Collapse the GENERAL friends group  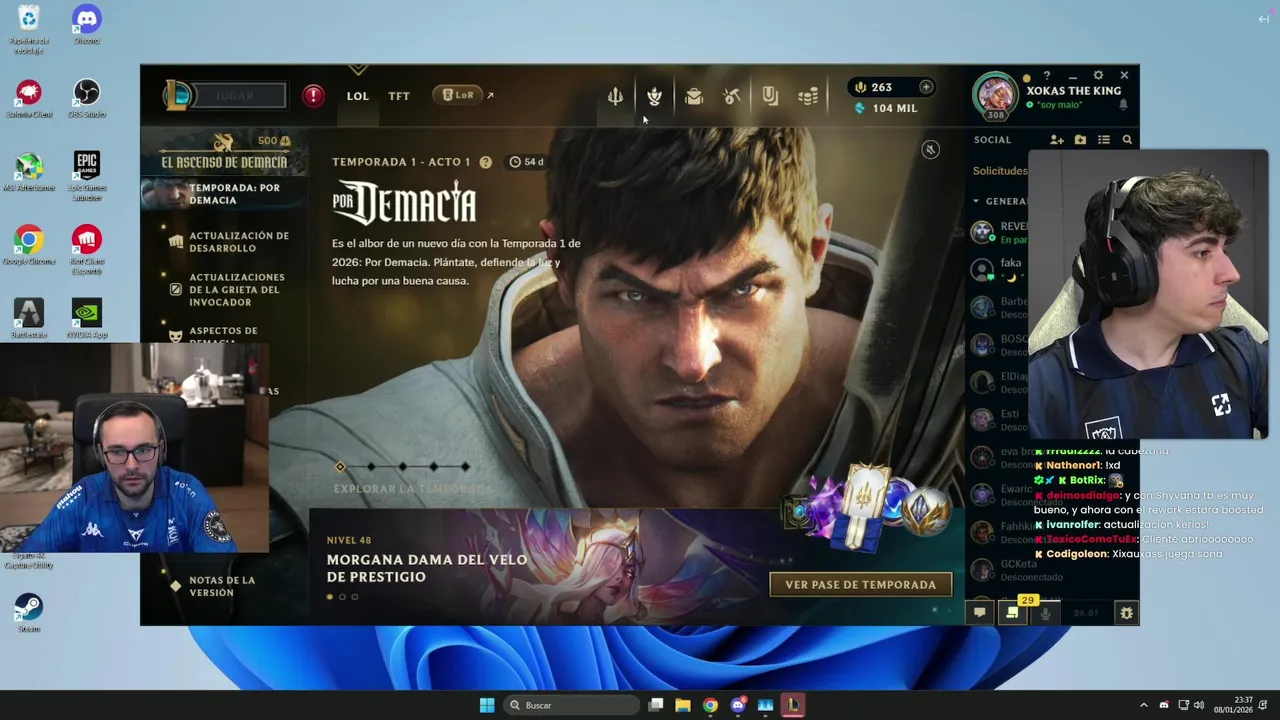(x=976, y=201)
